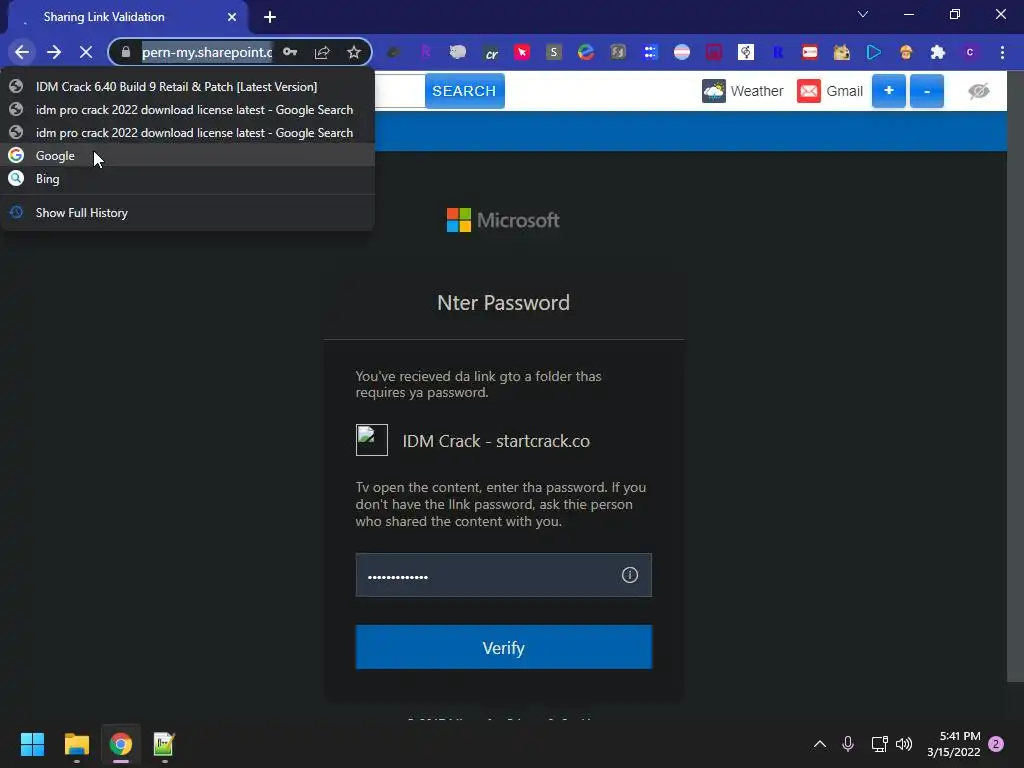Open the Windows Start menu
Image resolution: width=1024 pixels, height=768 pixels.
click(32, 744)
